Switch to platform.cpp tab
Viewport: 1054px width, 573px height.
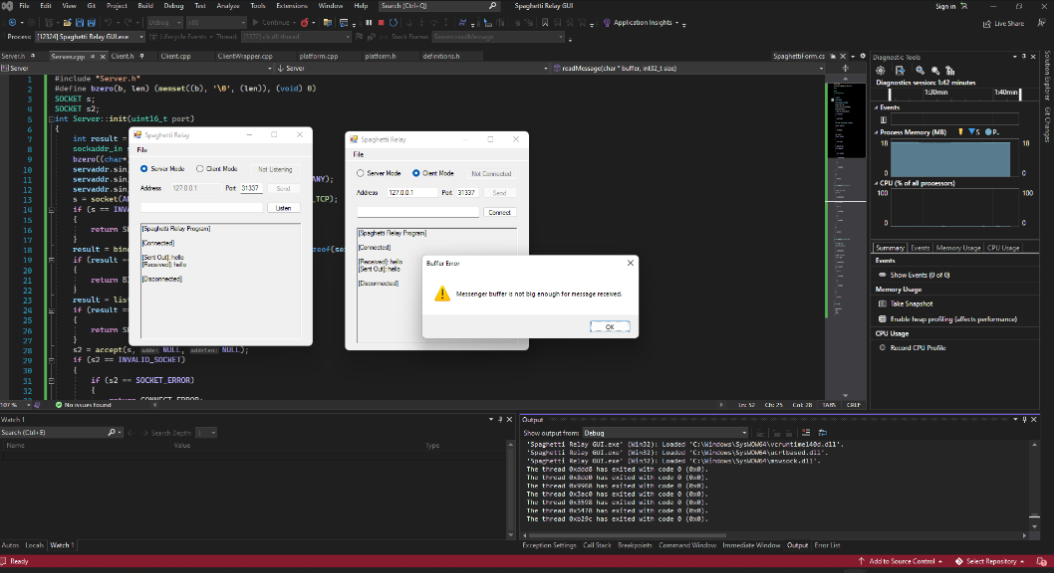pos(319,56)
